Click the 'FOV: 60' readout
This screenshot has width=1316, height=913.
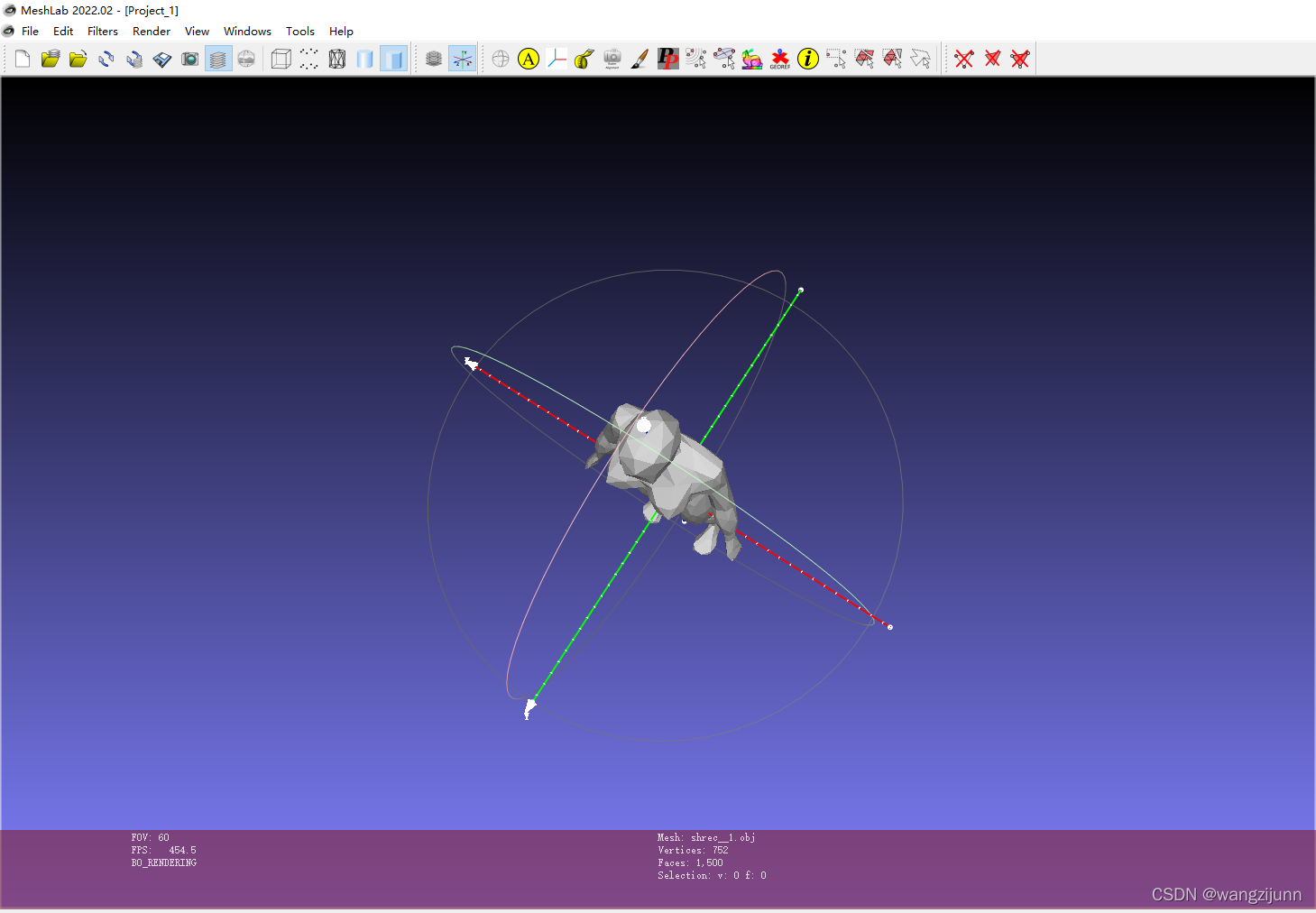point(150,837)
